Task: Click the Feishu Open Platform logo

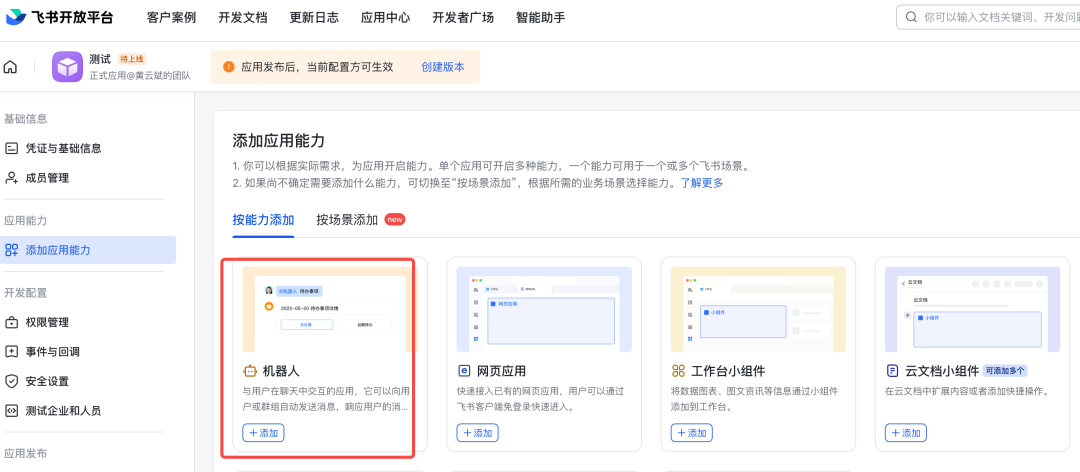Action: tap(59, 18)
